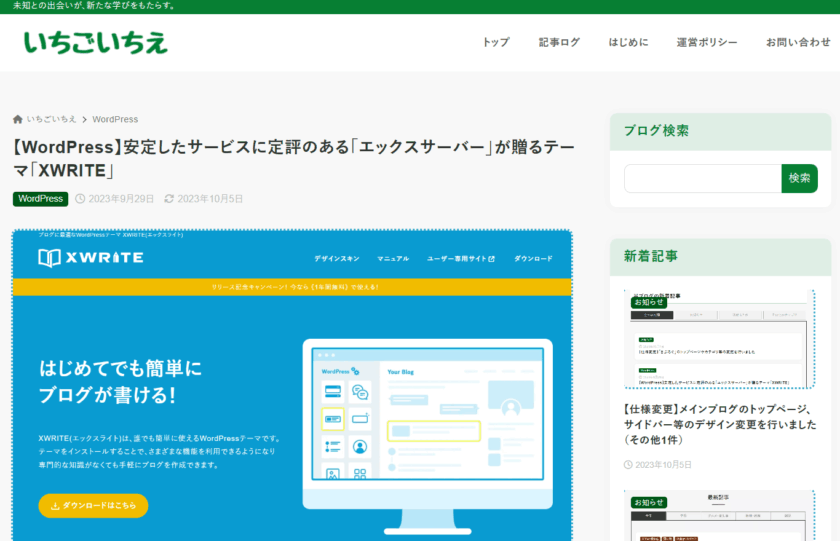
Task: Click the いちごいちえ site logo
Action: (95, 43)
